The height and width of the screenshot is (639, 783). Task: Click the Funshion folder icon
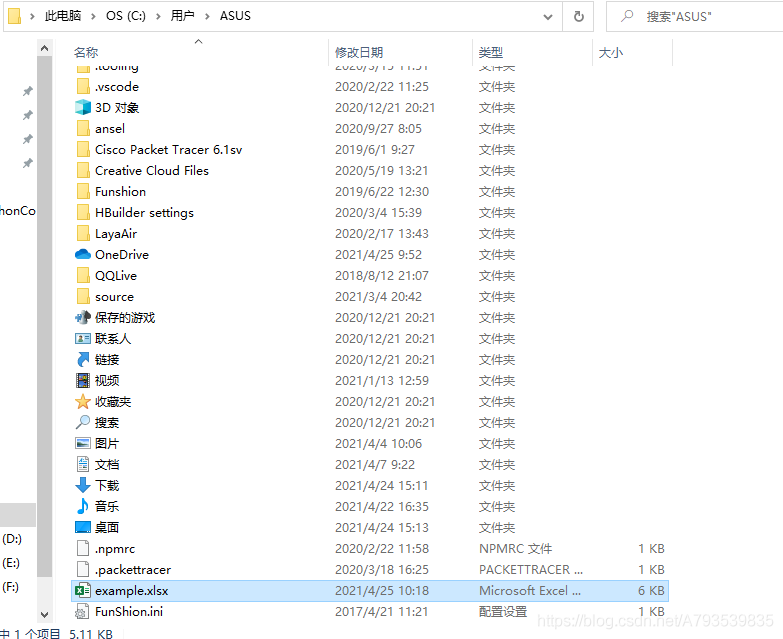[83, 191]
